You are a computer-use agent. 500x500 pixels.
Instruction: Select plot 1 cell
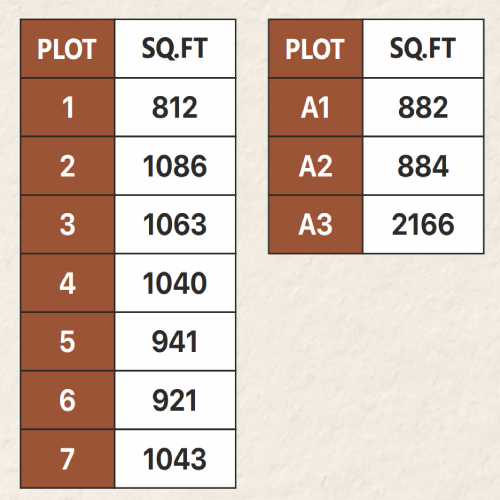pyautogui.click(x=68, y=107)
